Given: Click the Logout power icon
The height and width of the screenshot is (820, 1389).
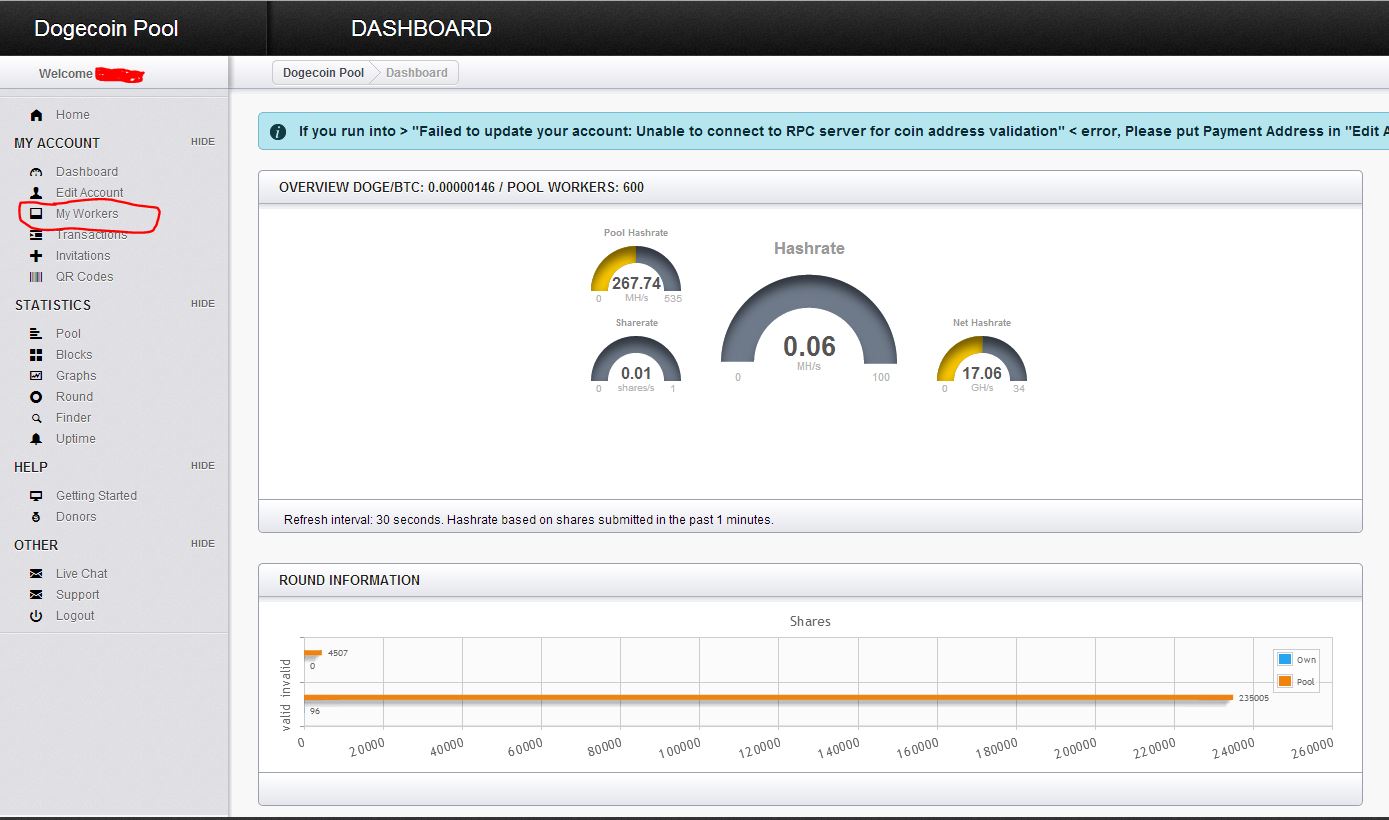Looking at the screenshot, I should (37, 616).
